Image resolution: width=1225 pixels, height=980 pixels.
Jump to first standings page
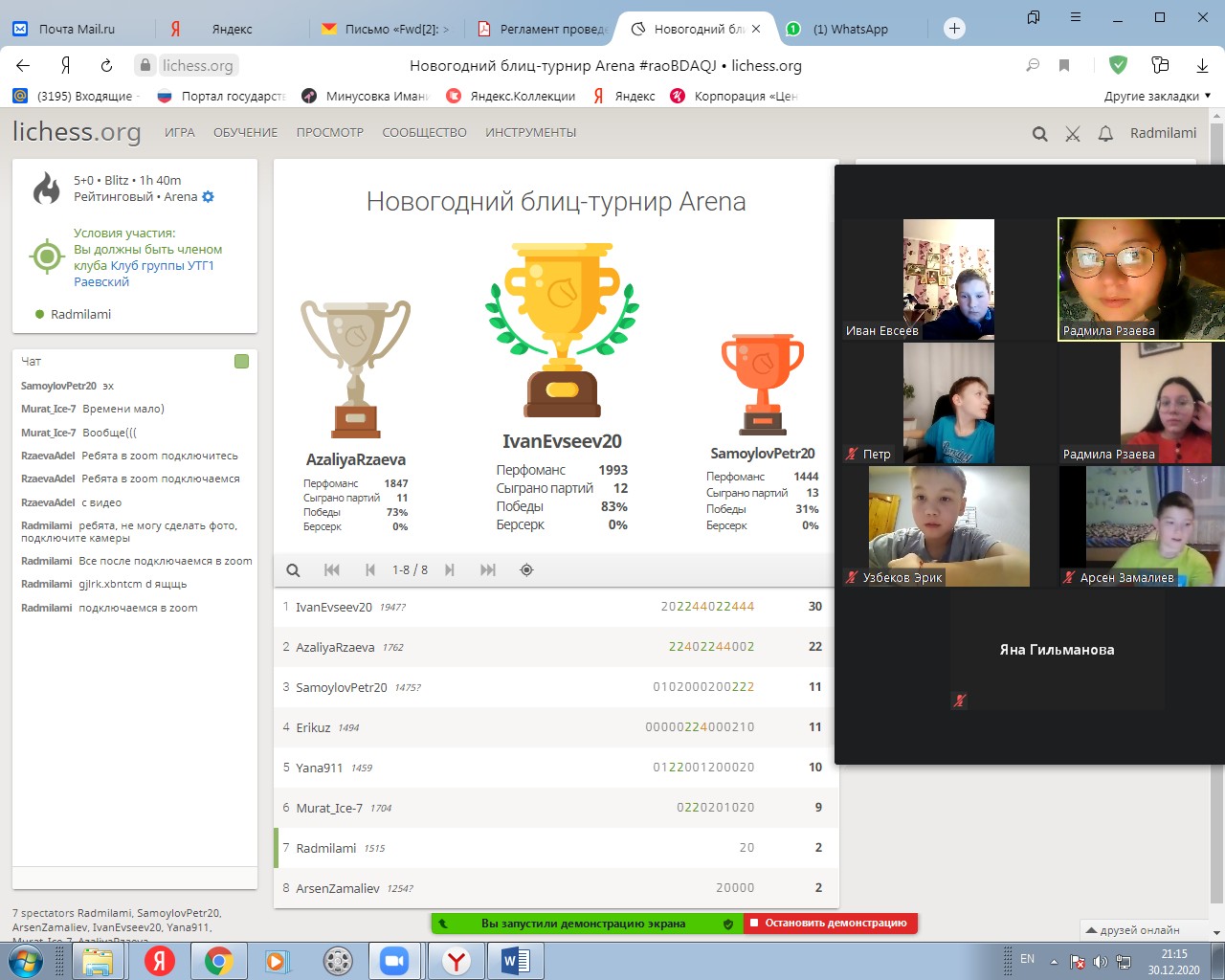[x=332, y=570]
